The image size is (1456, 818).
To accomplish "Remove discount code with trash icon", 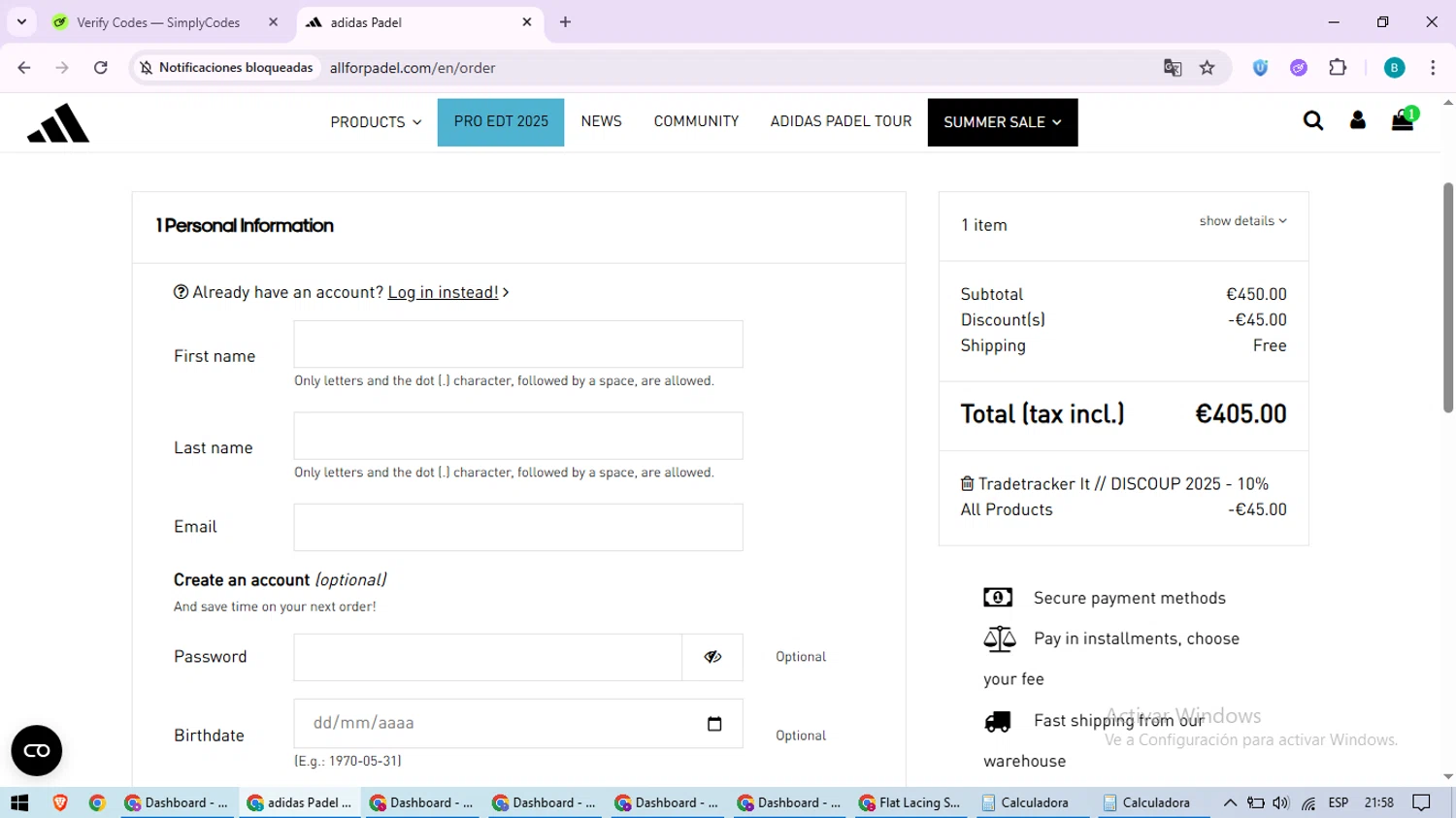I will click(967, 483).
